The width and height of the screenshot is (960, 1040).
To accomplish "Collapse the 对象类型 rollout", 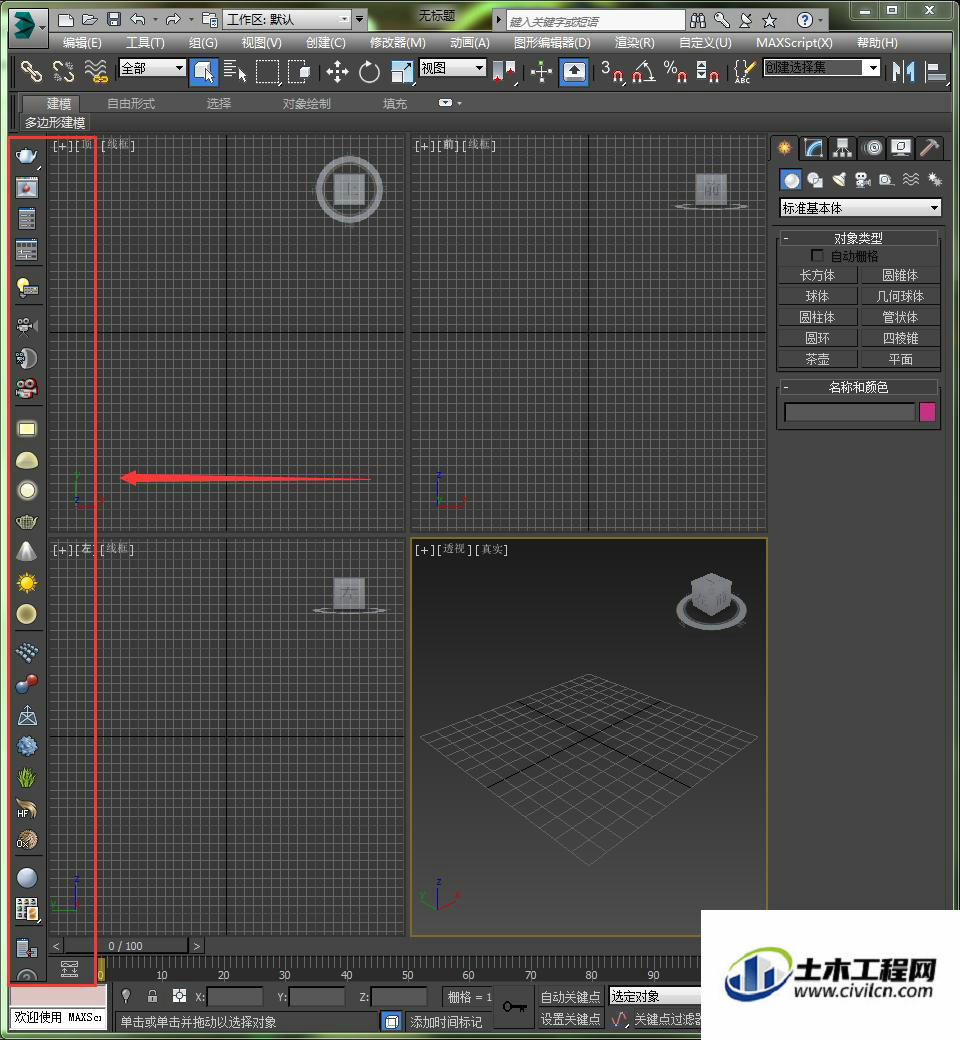I will pyautogui.click(x=858, y=238).
